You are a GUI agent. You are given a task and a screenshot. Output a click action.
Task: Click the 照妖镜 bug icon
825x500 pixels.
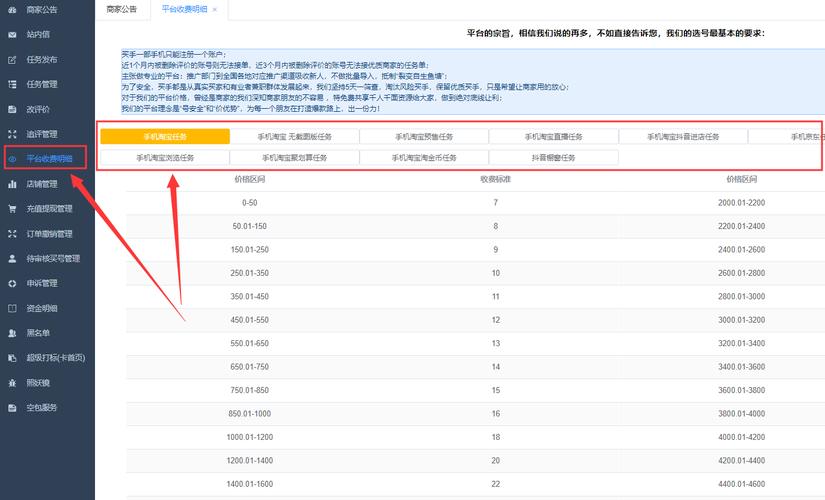point(12,383)
